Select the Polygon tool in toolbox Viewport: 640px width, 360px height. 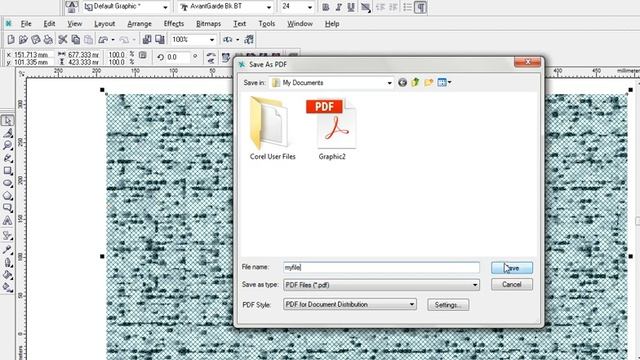[x=7, y=196]
